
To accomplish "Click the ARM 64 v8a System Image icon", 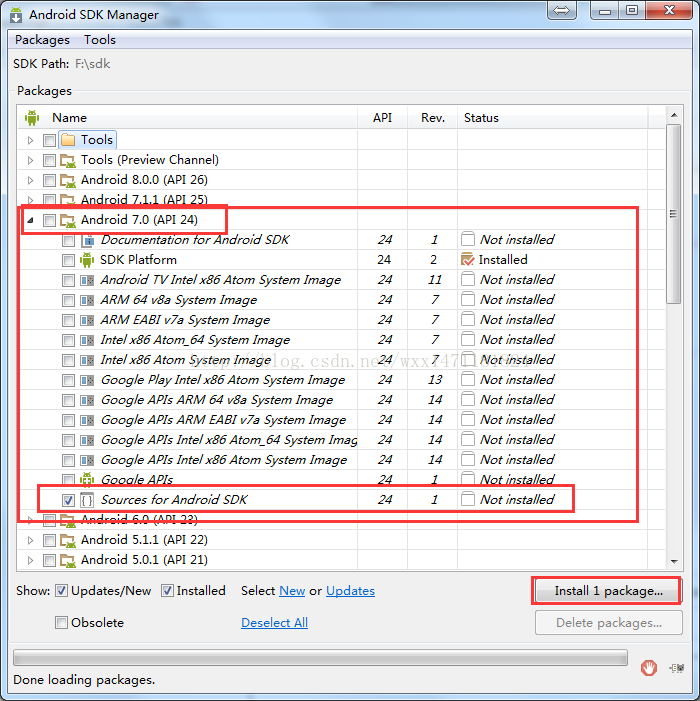I will (87, 300).
